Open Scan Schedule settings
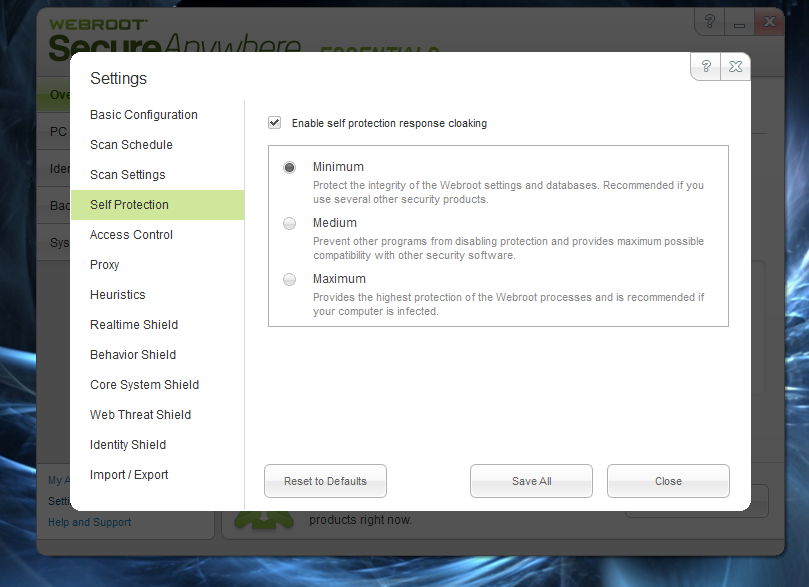 157,144
